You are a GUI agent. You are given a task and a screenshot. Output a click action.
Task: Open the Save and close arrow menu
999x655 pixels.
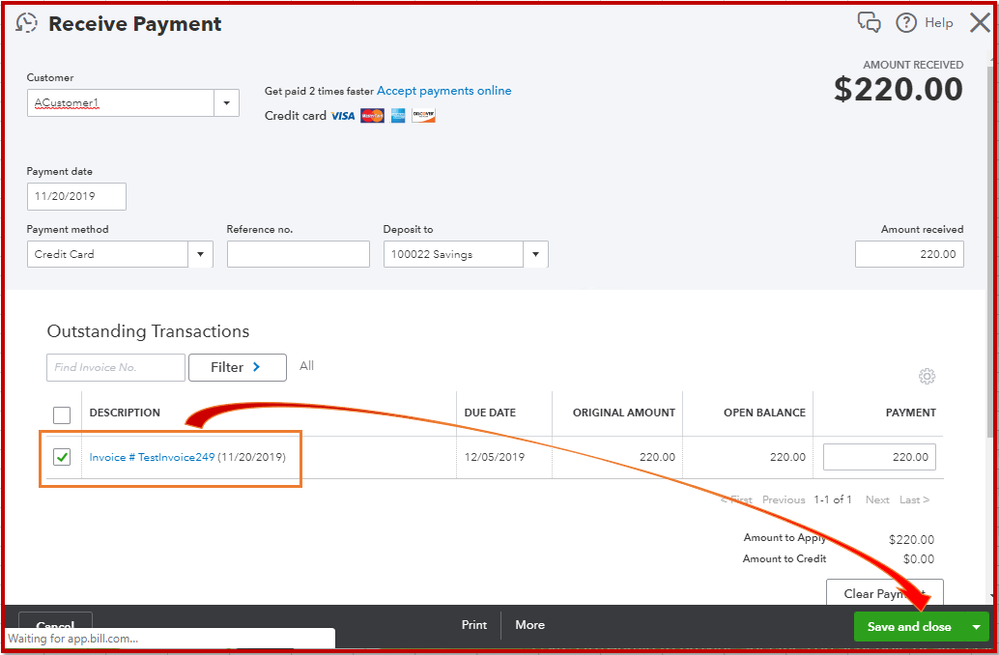point(976,627)
